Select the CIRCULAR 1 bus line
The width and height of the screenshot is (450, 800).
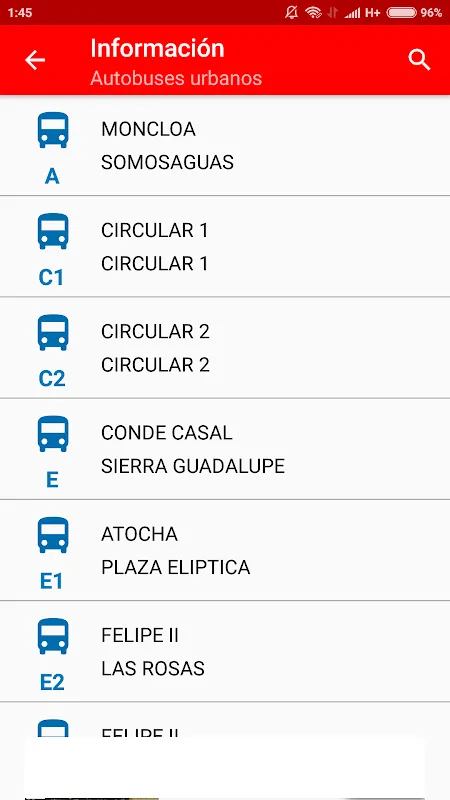pos(225,246)
